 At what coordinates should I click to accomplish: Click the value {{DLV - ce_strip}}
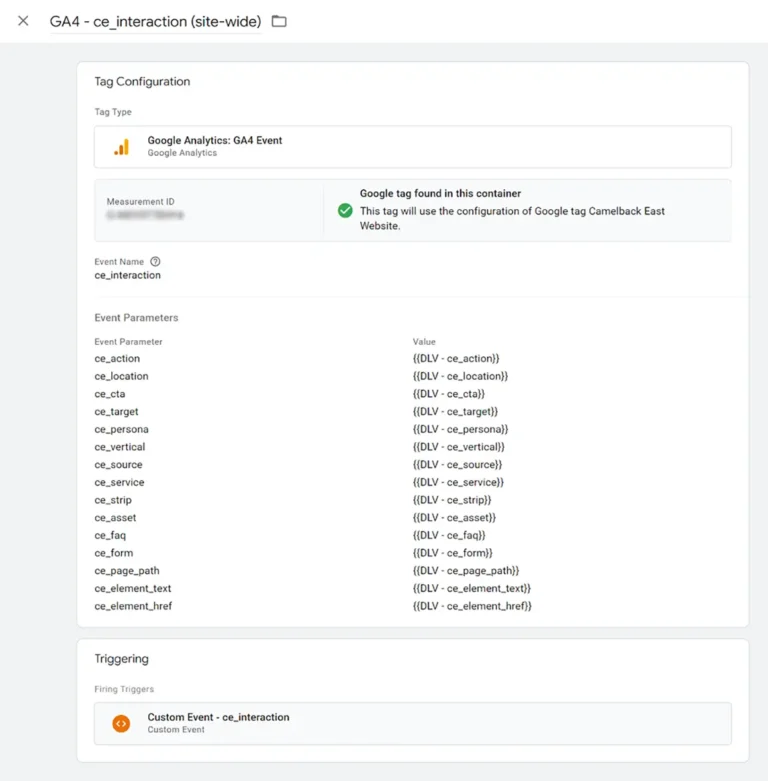click(452, 500)
